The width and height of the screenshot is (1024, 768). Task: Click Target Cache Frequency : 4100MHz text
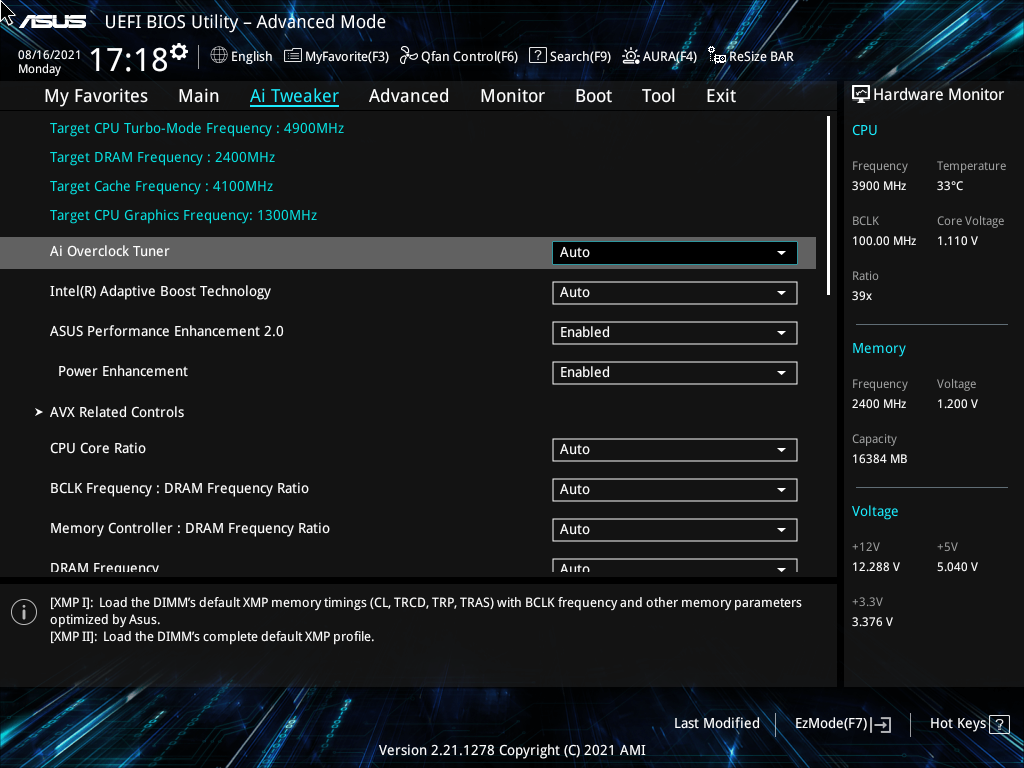(x=161, y=186)
